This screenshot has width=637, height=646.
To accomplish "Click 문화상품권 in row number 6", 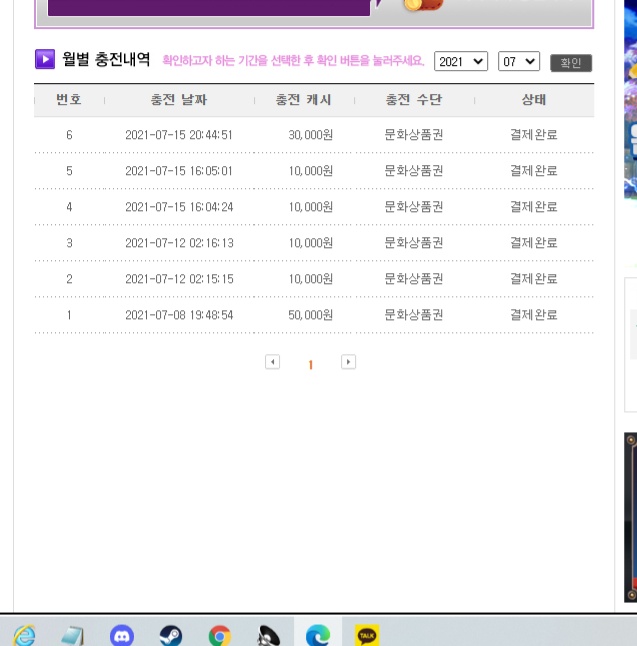I will (x=413, y=134).
